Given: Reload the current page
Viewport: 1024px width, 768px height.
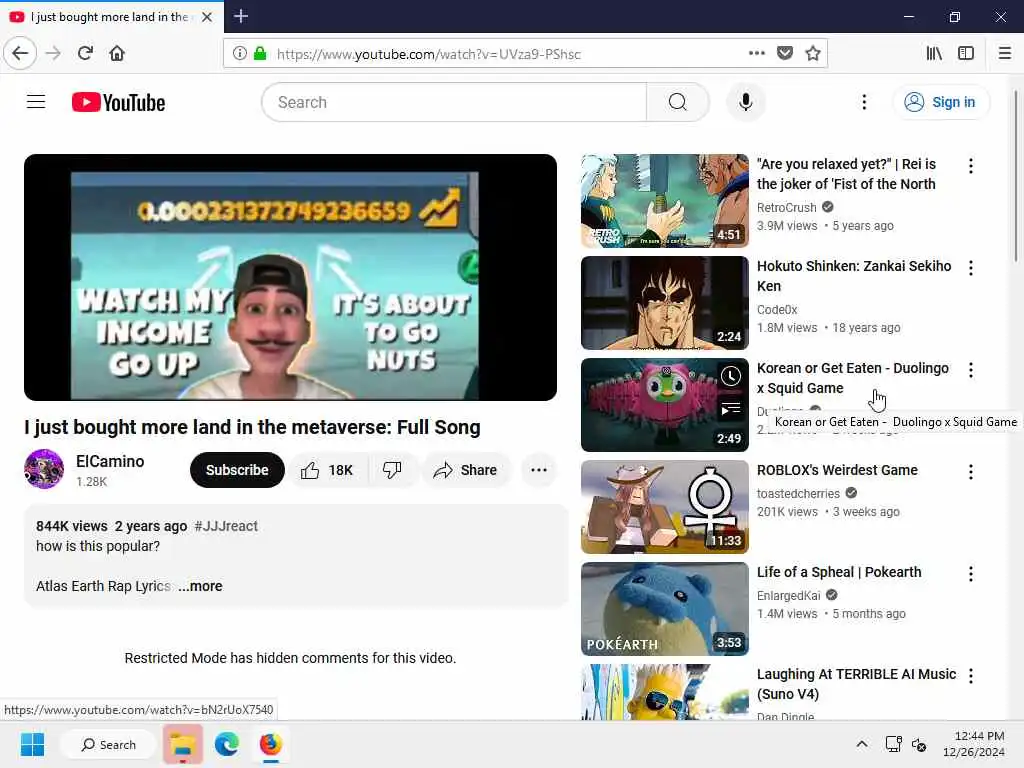Looking at the screenshot, I should [x=85, y=53].
